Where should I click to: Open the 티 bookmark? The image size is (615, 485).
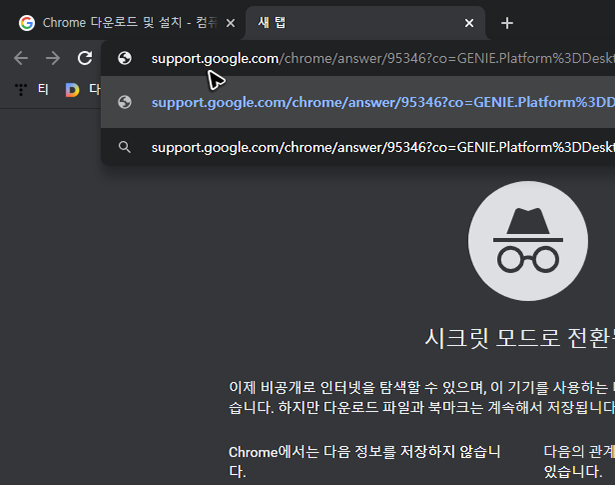pyautogui.click(x=43, y=89)
